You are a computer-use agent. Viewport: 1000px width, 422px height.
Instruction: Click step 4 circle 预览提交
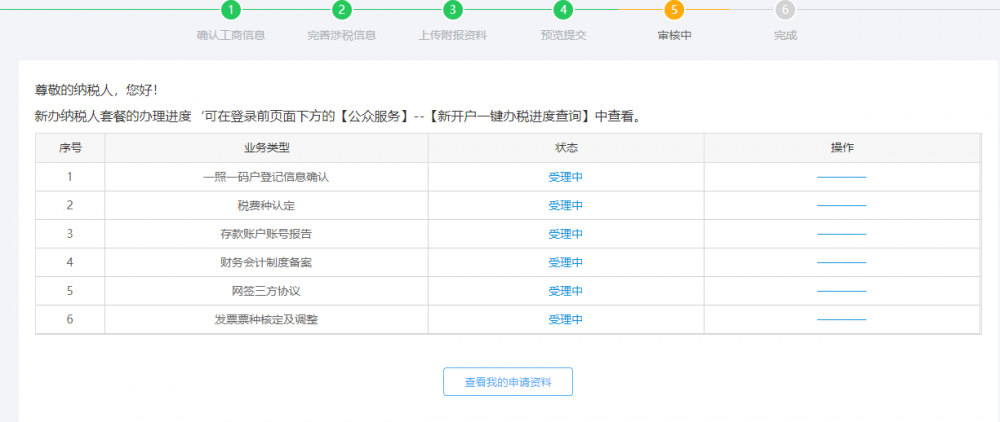(563, 10)
